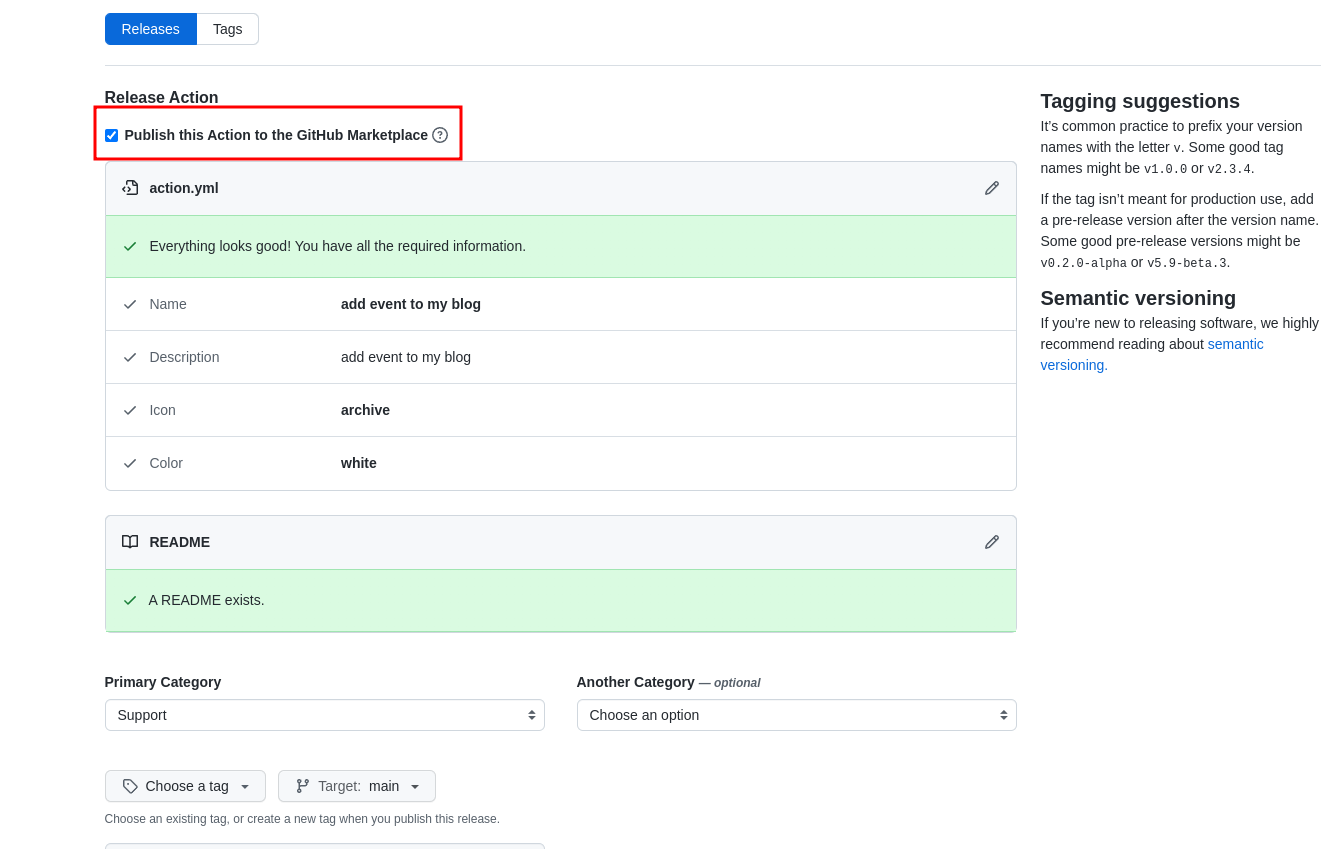Image resolution: width=1330 pixels, height=849 pixels.
Task: Click the green checkmark in 'Everything looks good' banner
Action: [130, 246]
